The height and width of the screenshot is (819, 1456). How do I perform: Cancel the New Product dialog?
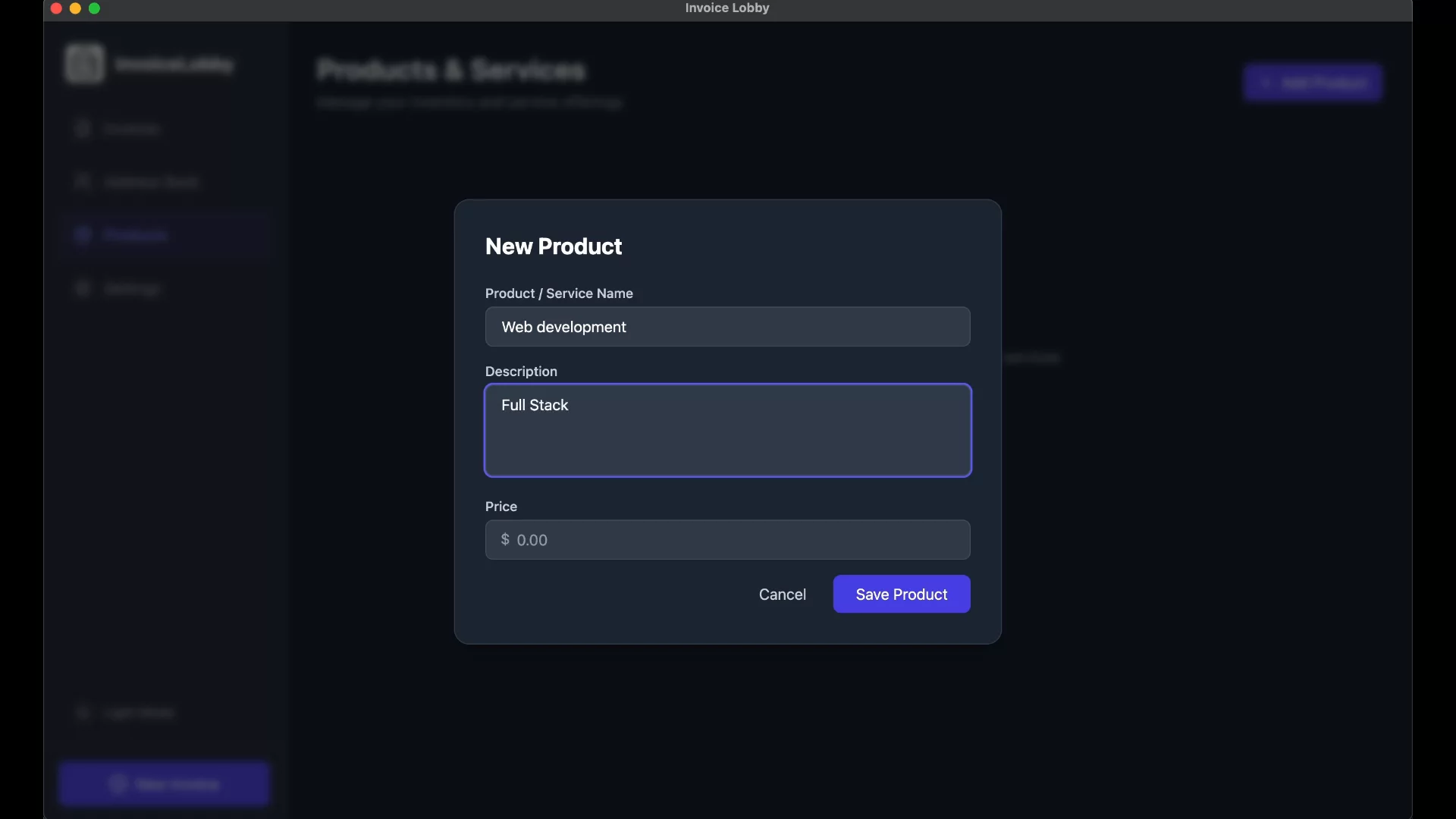pyautogui.click(x=782, y=595)
